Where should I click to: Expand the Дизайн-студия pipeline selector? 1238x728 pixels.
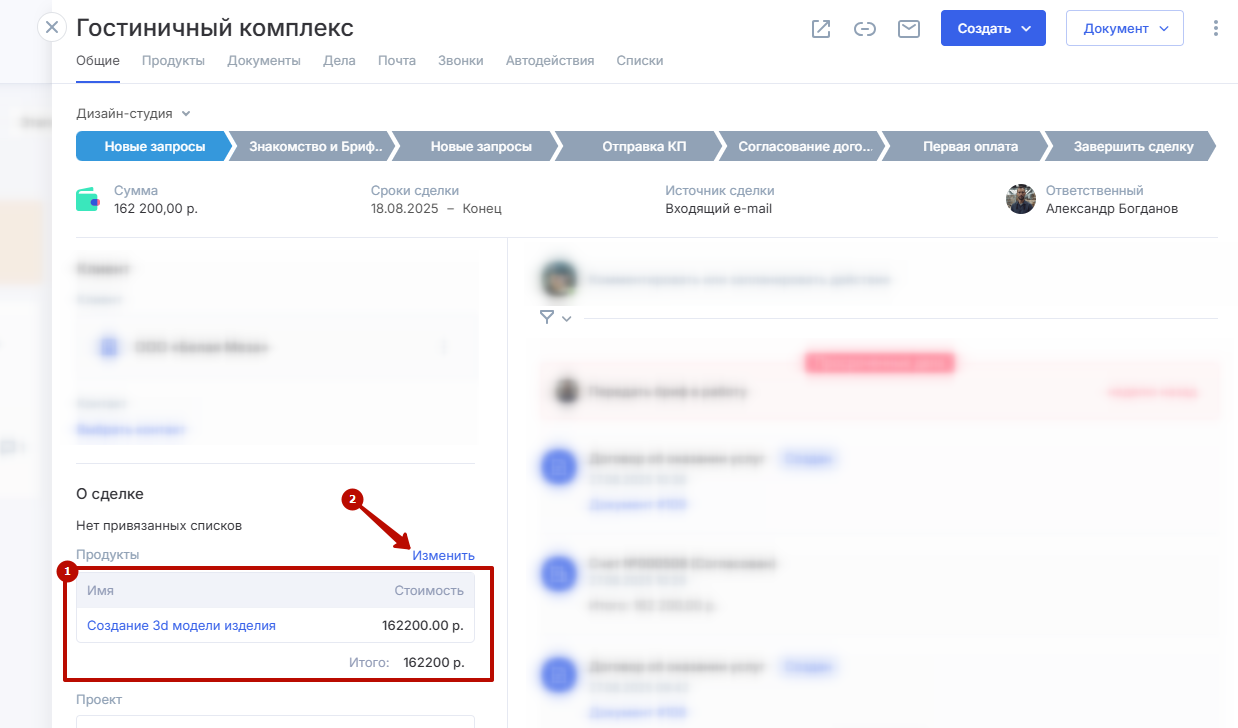(133, 114)
